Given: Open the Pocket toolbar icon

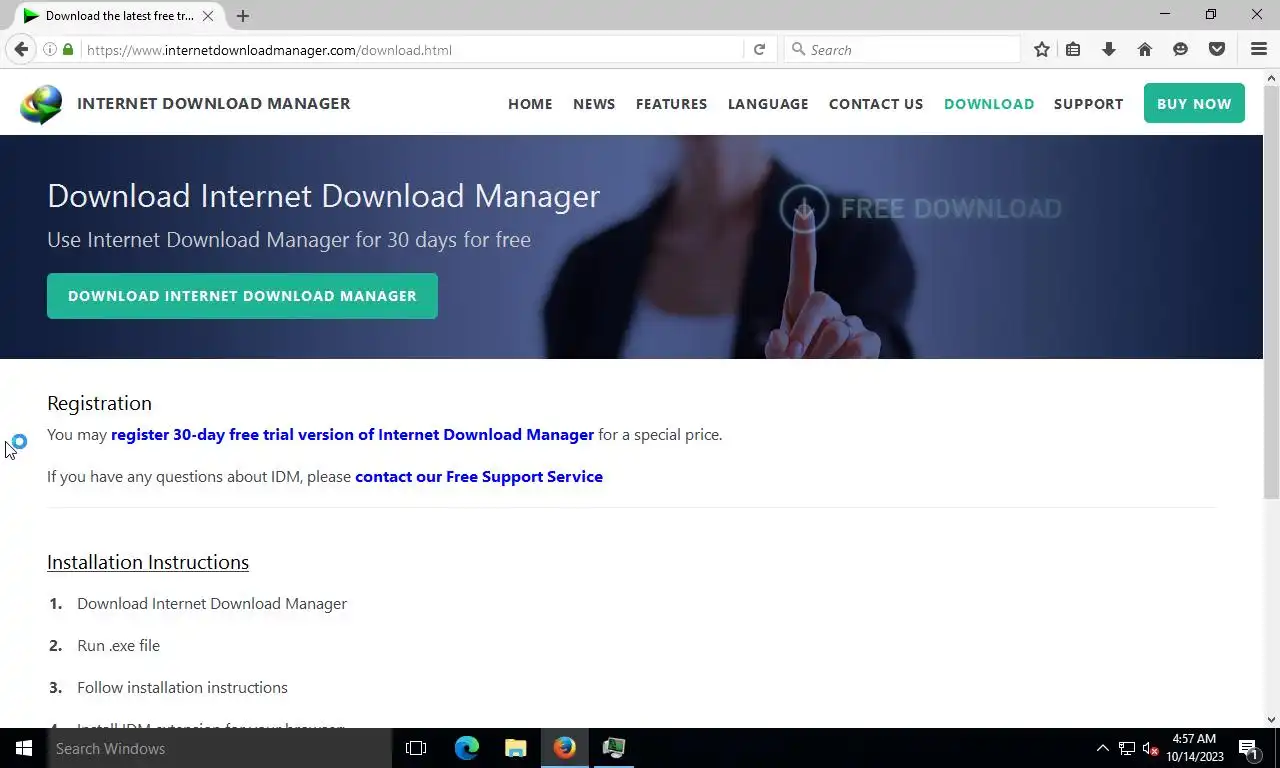Looking at the screenshot, I should click(x=1217, y=49).
